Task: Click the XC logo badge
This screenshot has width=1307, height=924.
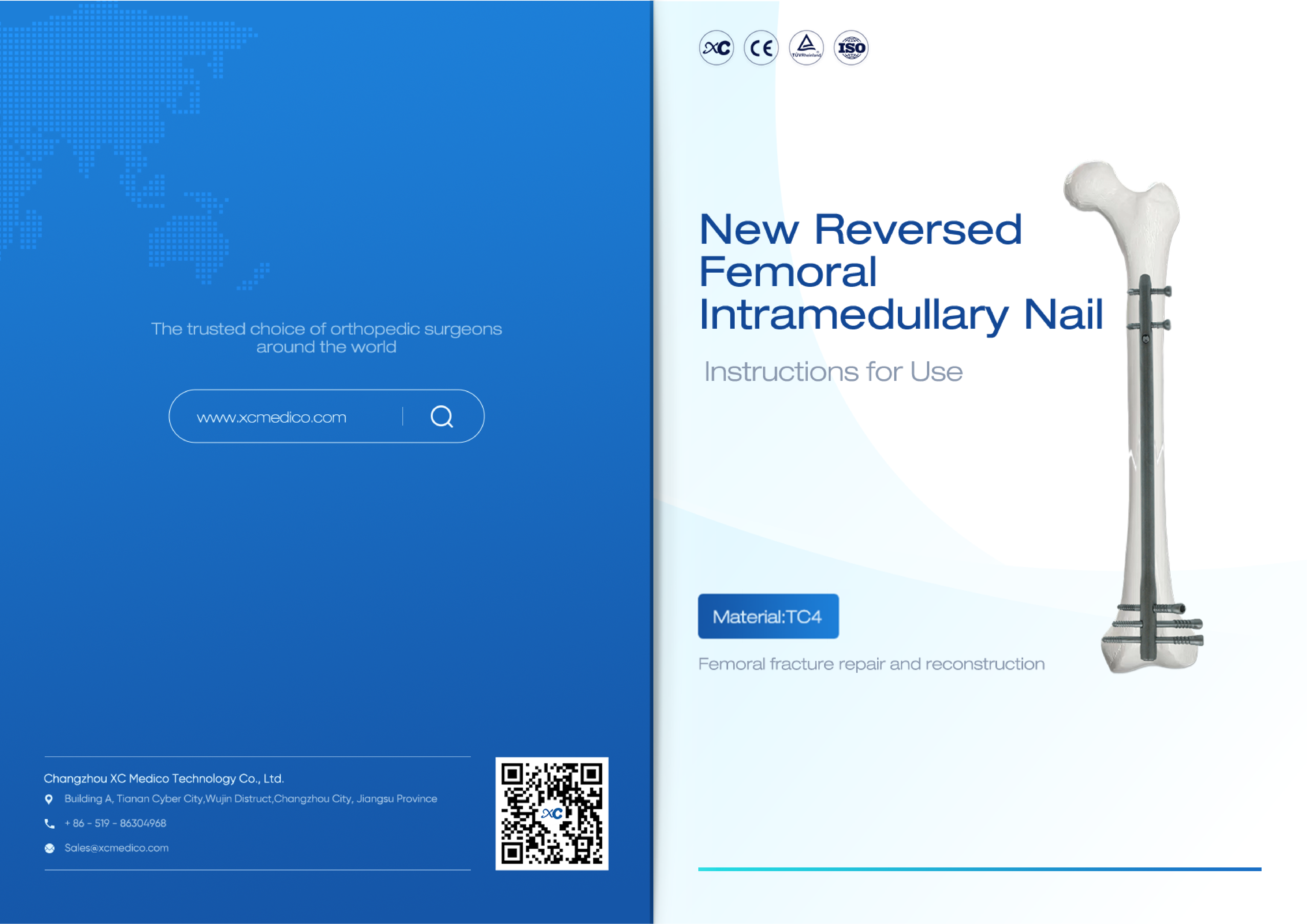Action: coord(716,48)
